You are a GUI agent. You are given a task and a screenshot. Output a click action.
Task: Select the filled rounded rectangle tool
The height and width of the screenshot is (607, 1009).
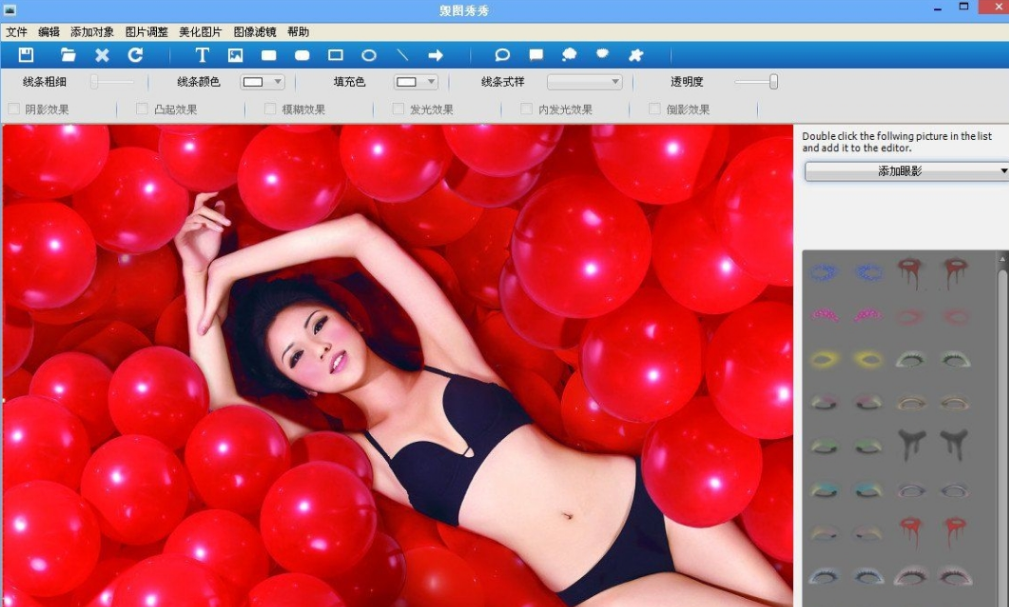[302, 55]
